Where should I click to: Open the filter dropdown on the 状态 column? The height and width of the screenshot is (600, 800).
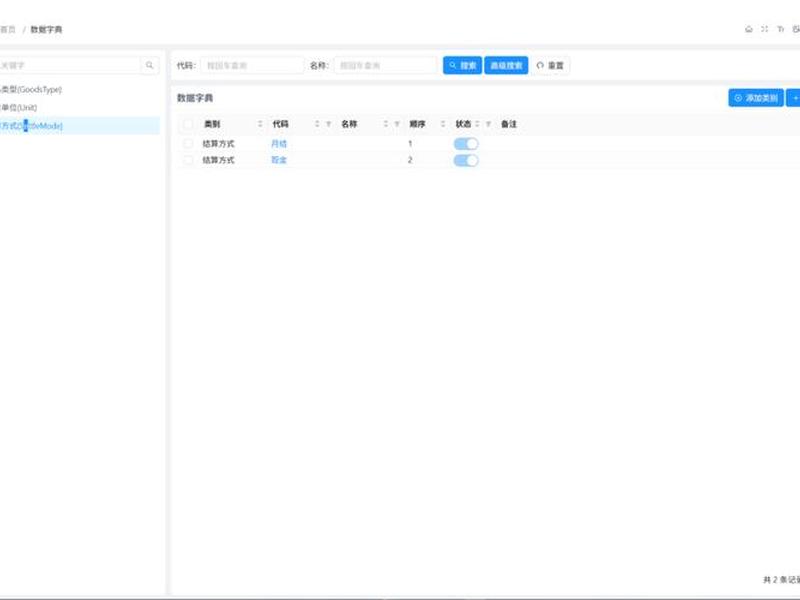coord(488,124)
